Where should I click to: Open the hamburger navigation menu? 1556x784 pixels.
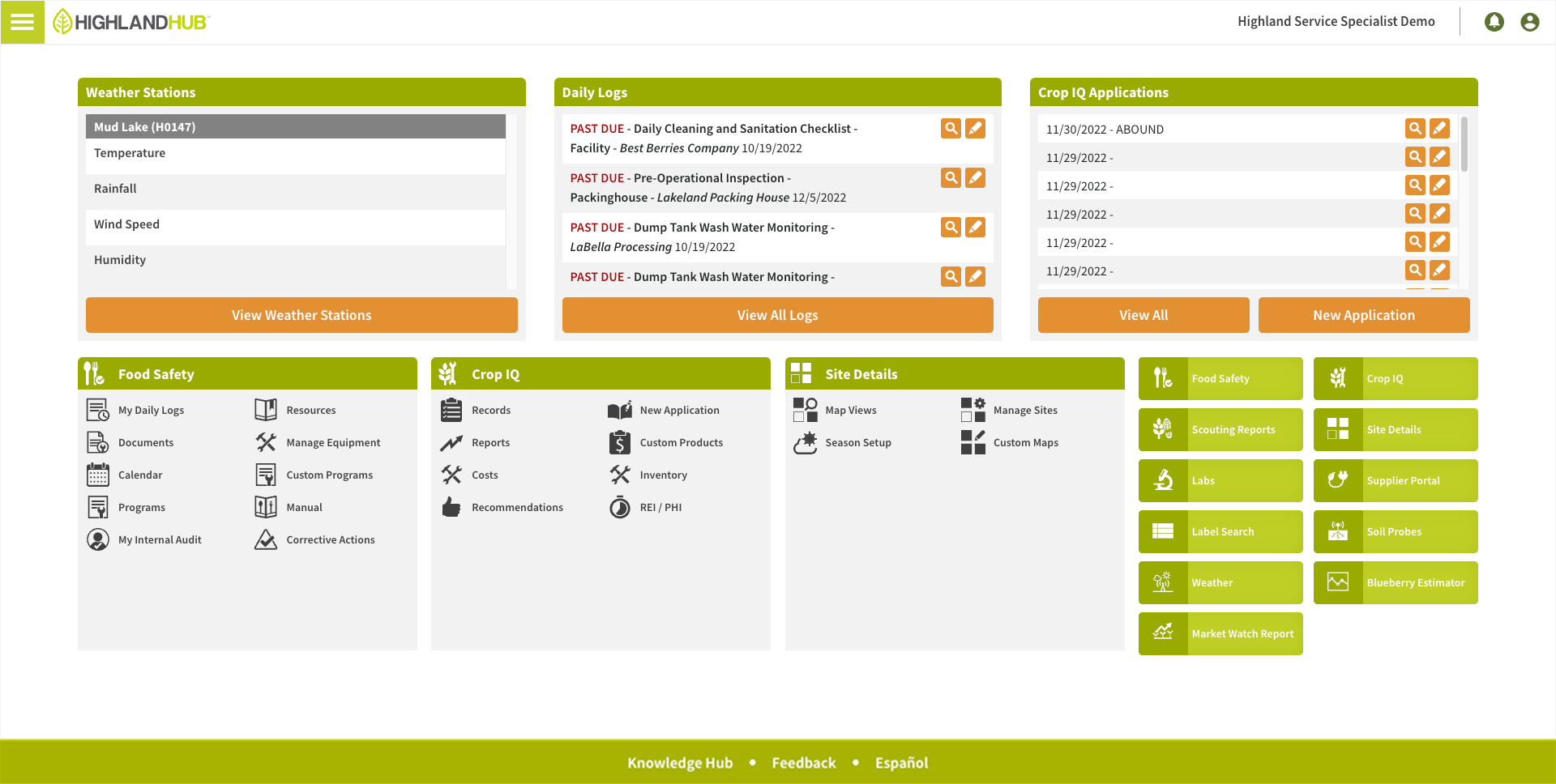click(x=22, y=22)
